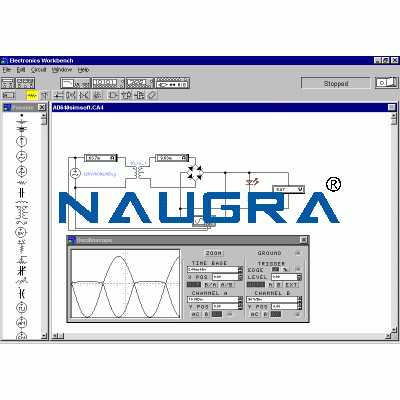This screenshot has height=400, width=400.
Task: Pick the capacitor component in Passive panel
Action: 22,193
